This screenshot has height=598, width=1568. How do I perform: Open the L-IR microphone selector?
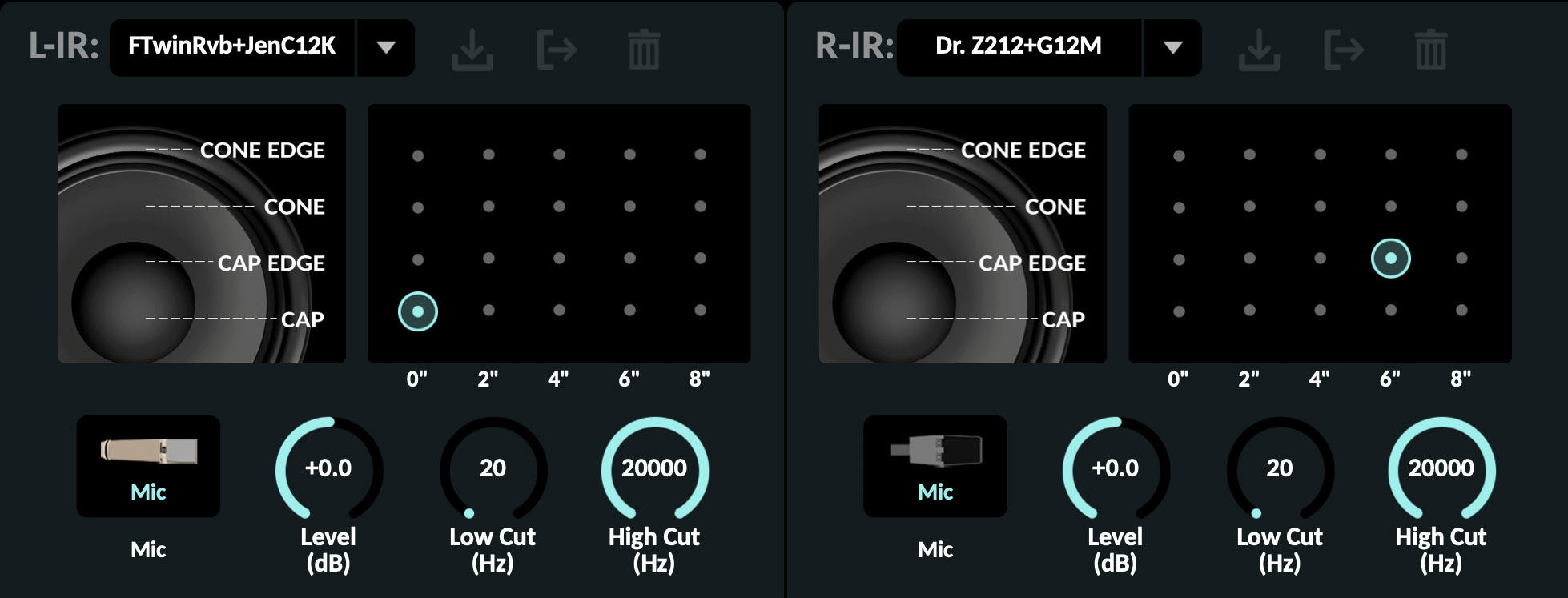click(148, 466)
